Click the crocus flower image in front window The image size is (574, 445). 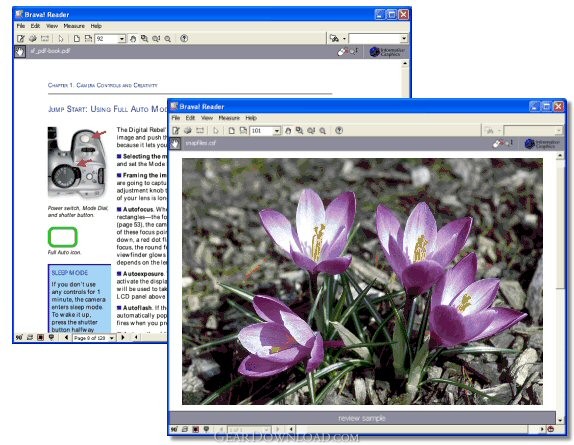(x=362, y=281)
